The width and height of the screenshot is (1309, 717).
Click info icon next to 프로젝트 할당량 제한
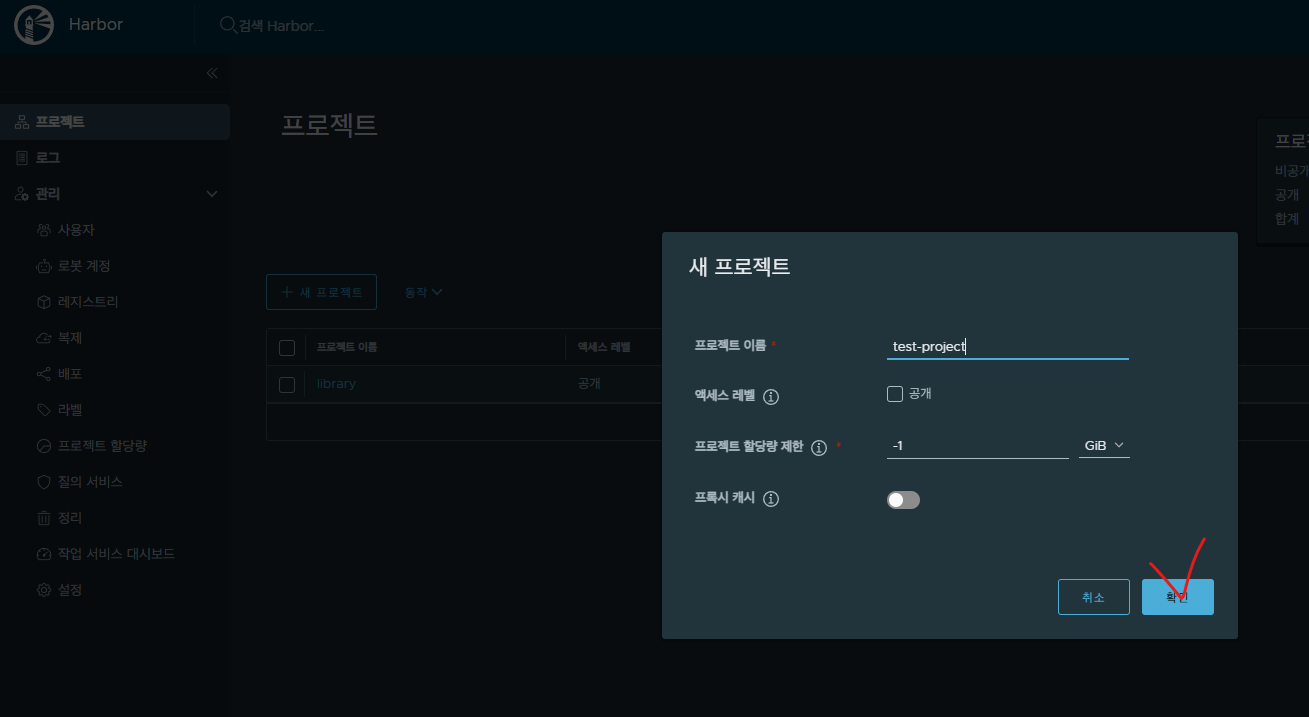pos(819,448)
